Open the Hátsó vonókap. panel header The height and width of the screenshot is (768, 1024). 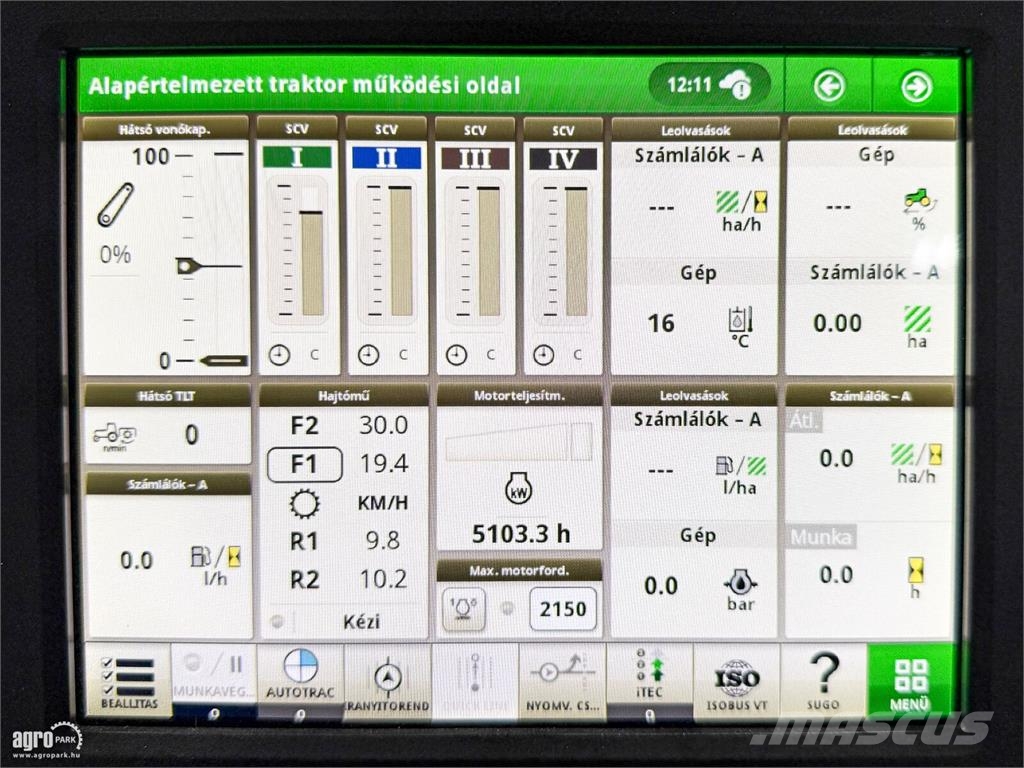click(x=165, y=129)
